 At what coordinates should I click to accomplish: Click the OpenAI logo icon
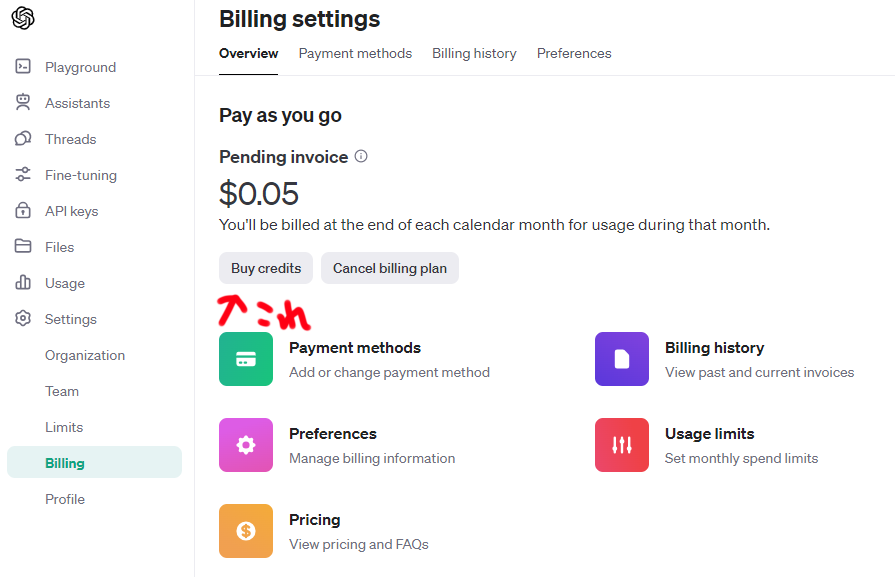23,18
